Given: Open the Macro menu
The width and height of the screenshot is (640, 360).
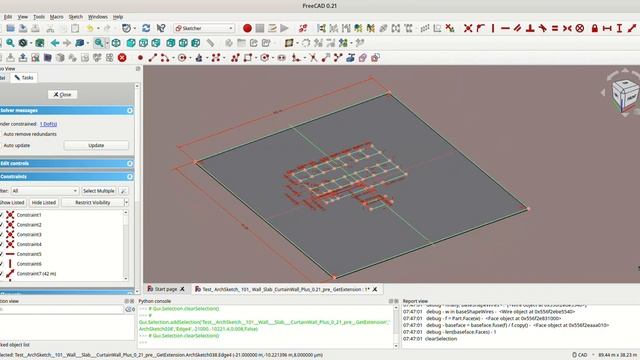Looking at the screenshot, I should click(x=56, y=17).
